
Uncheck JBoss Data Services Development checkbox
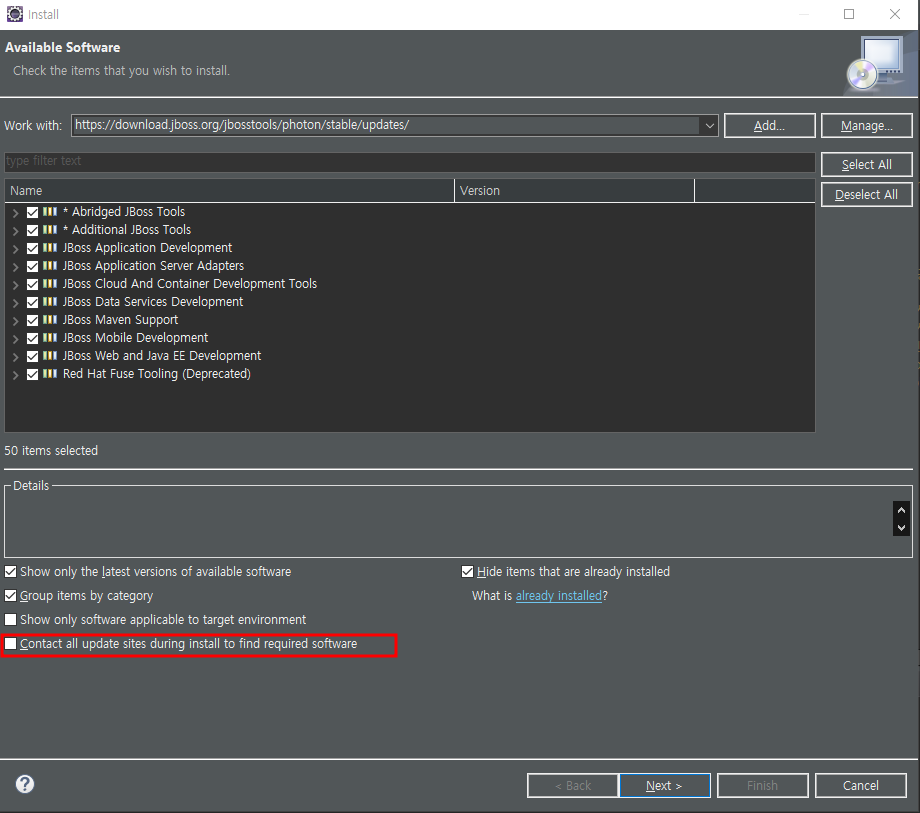tap(32, 303)
